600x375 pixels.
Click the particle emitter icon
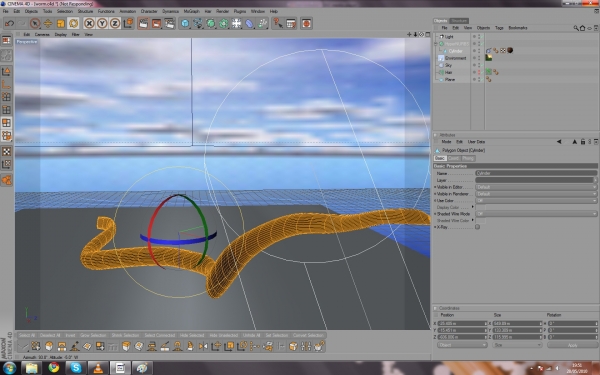pyautogui.click(x=262, y=23)
